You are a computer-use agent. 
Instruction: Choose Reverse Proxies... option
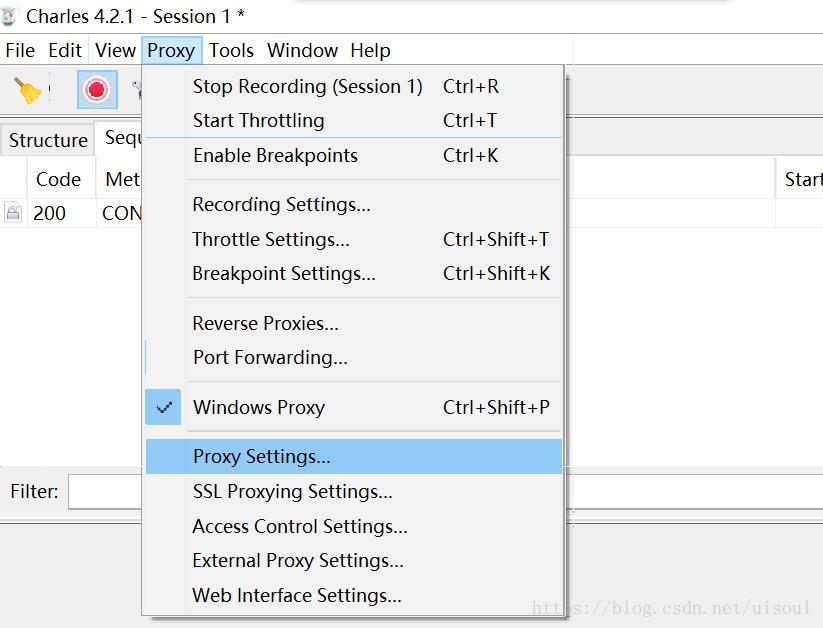pos(353,323)
